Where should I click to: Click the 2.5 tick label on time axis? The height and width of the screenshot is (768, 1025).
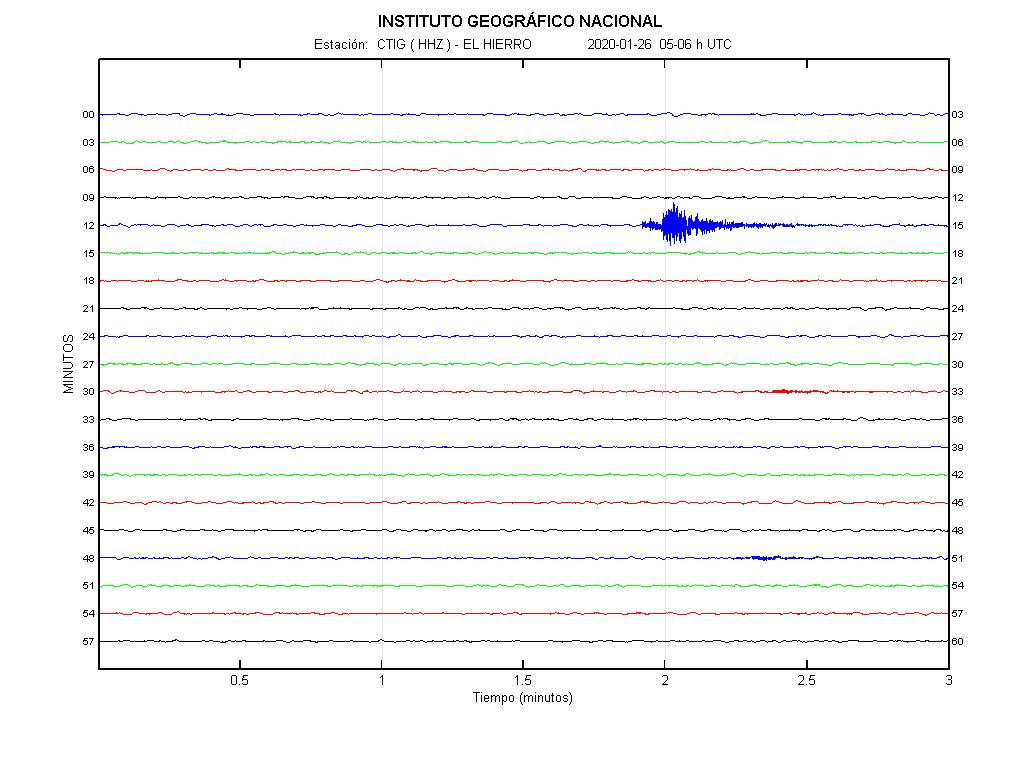[x=806, y=681]
